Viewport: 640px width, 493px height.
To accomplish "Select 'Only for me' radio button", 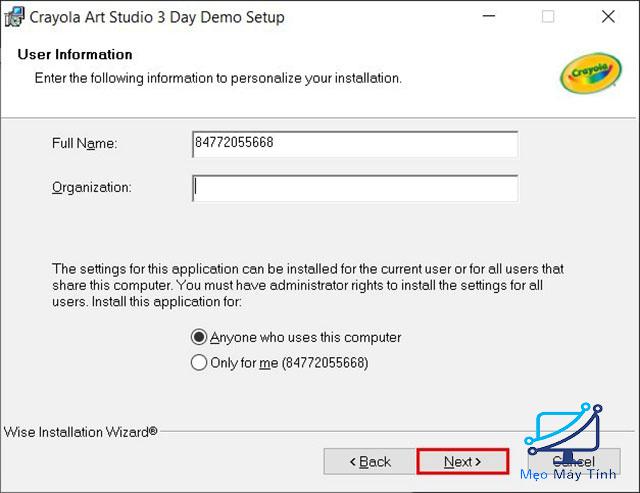I will coord(199,362).
